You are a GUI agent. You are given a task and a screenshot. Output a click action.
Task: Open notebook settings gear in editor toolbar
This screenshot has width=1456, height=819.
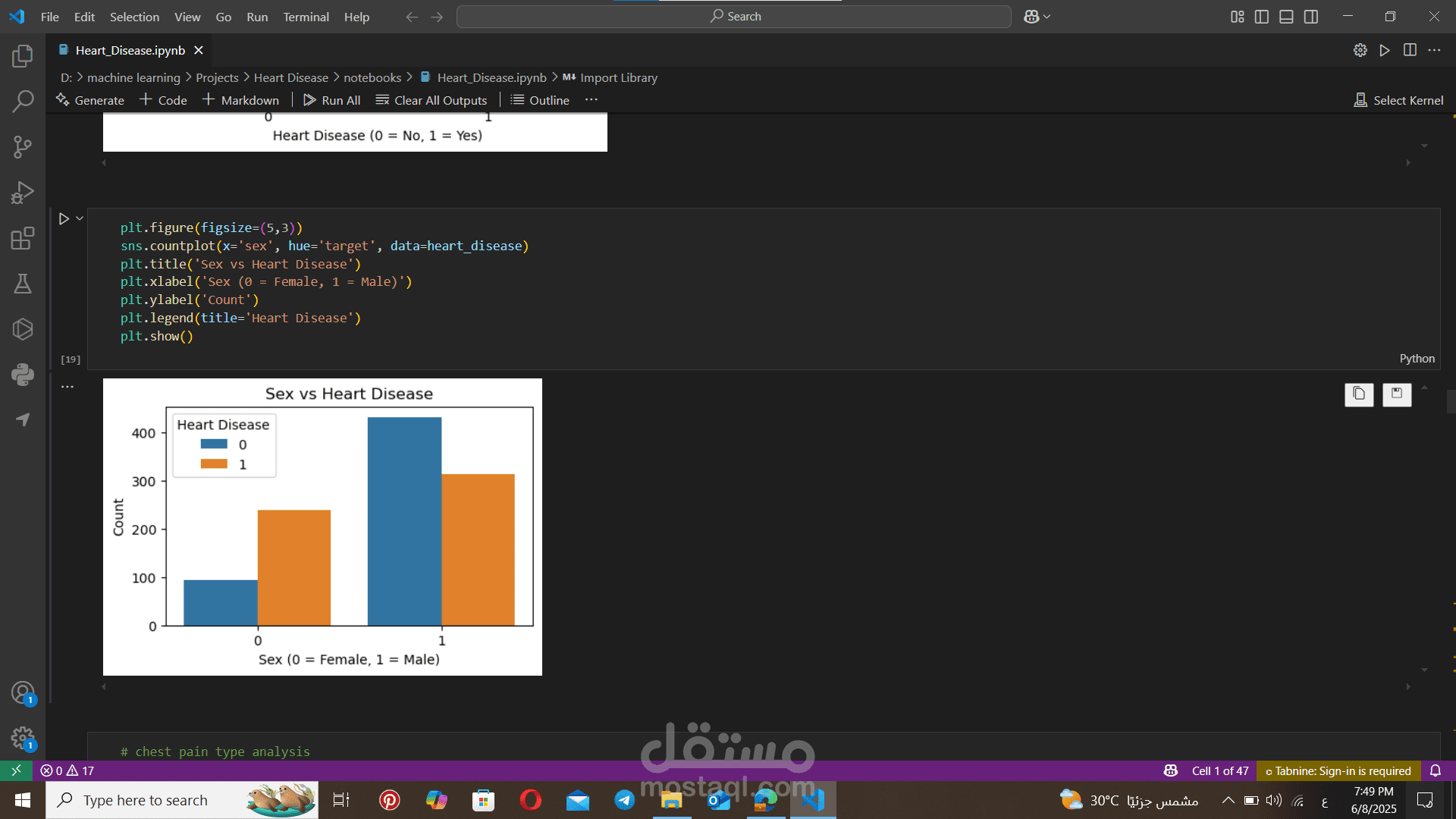point(1360,50)
